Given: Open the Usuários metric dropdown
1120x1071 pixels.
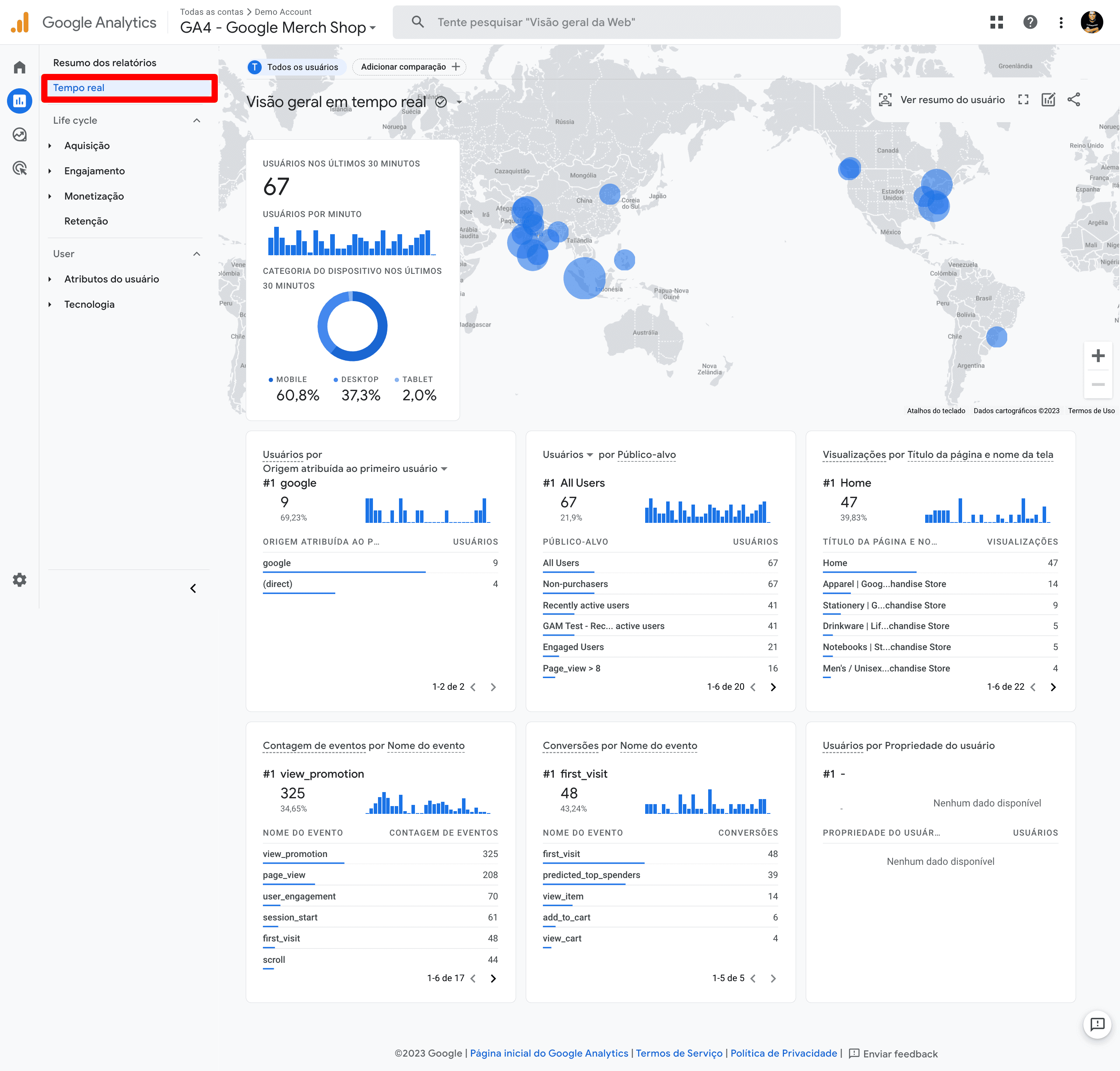Looking at the screenshot, I should pos(567,455).
